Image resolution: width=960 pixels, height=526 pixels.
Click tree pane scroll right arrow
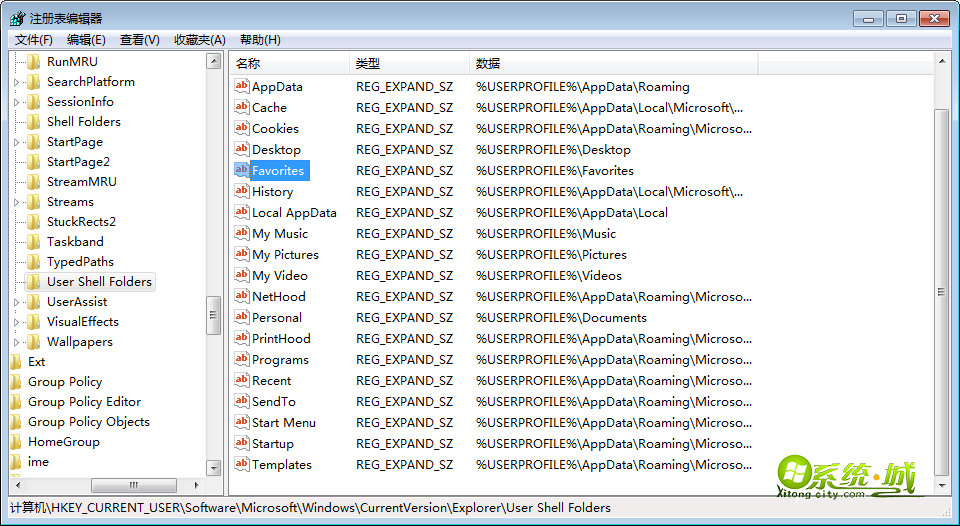(197, 486)
